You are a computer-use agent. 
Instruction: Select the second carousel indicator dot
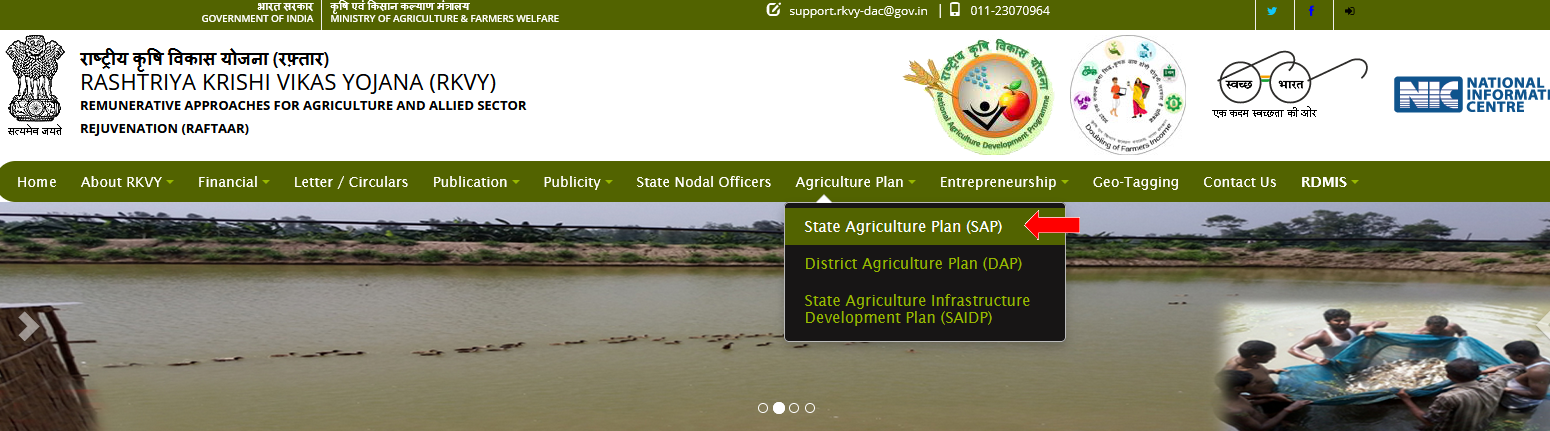pos(779,408)
